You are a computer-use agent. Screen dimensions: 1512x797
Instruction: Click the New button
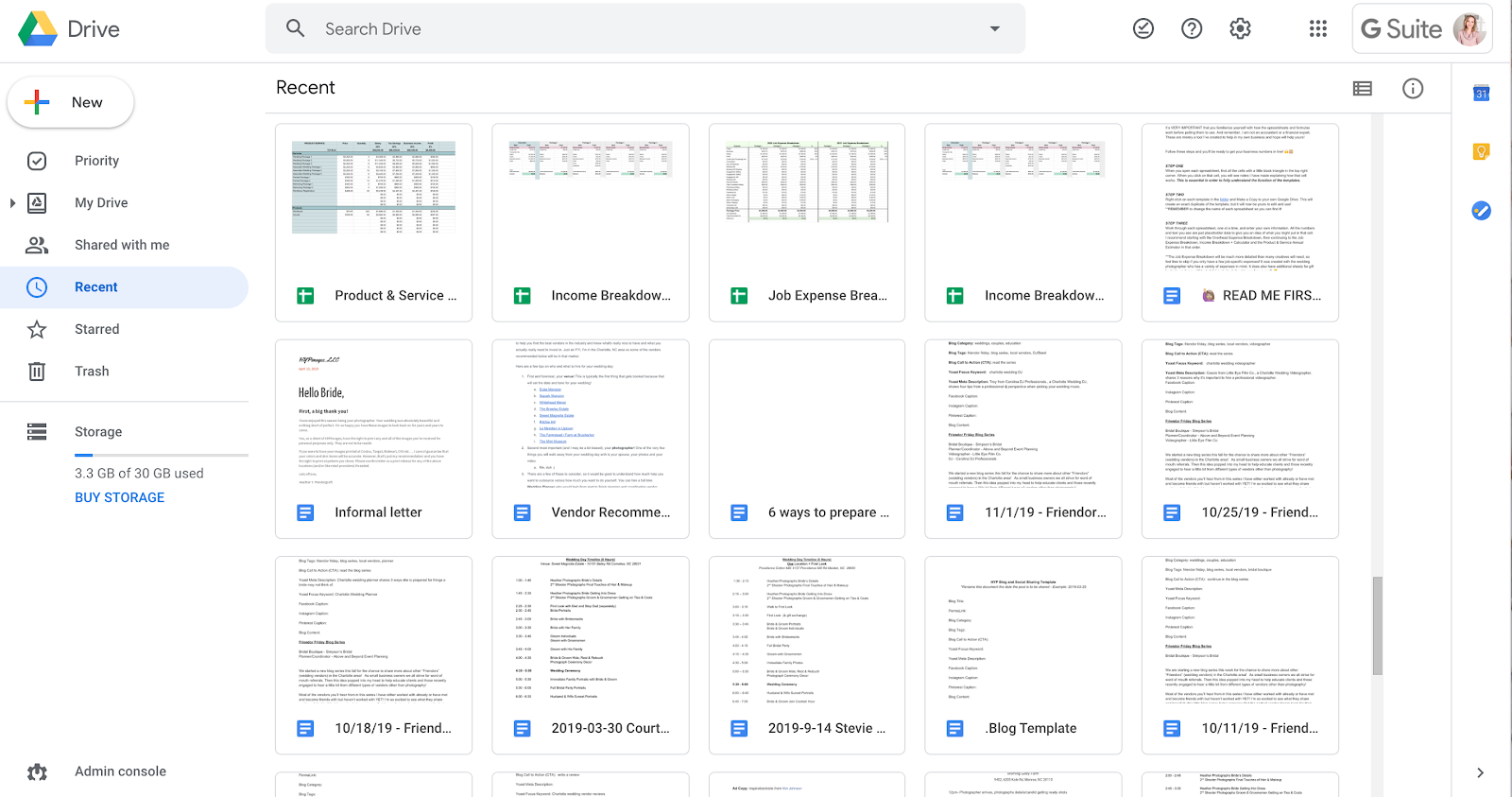[71, 102]
